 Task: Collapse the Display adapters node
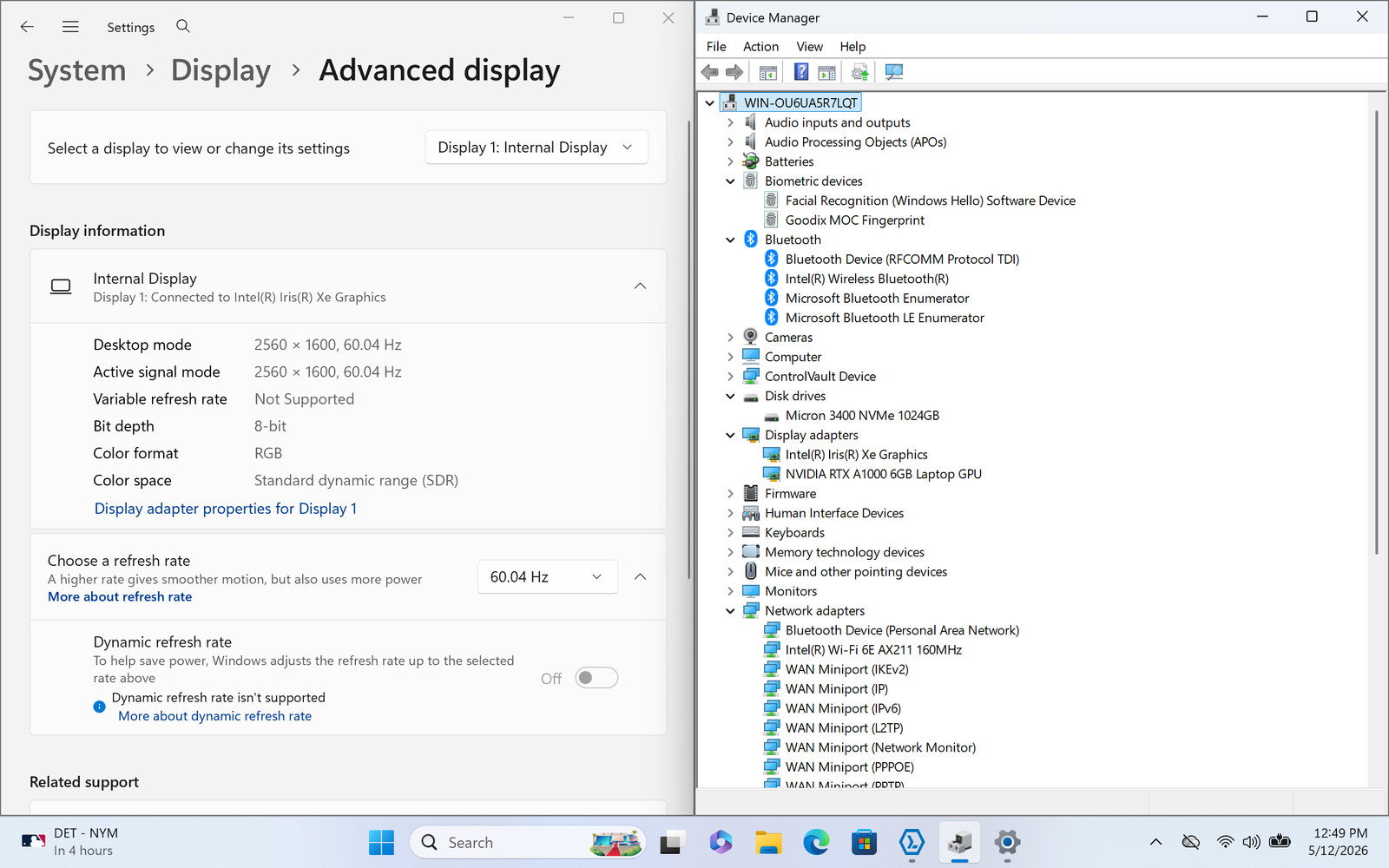coord(730,436)
